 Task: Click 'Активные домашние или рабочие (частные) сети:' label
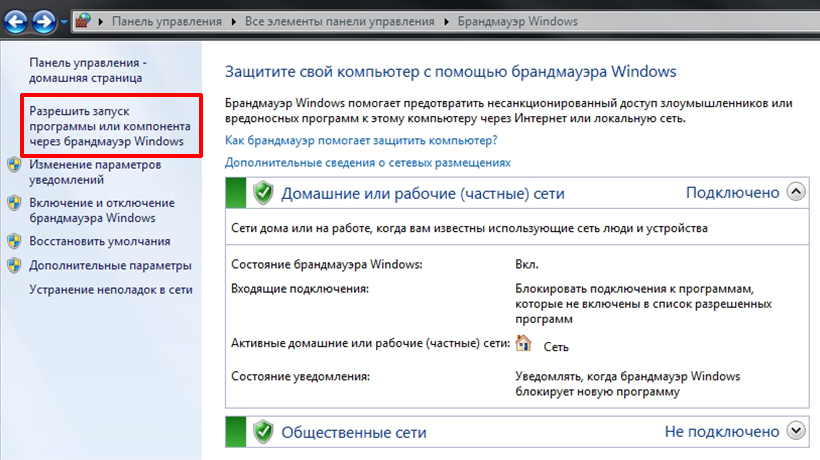(x=370, y=343)
